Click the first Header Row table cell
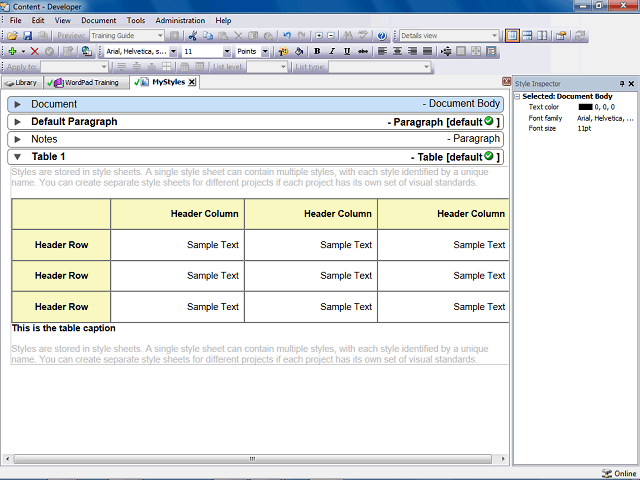The width and height of the screenshot is (640, 480). (x=61, y=245)
